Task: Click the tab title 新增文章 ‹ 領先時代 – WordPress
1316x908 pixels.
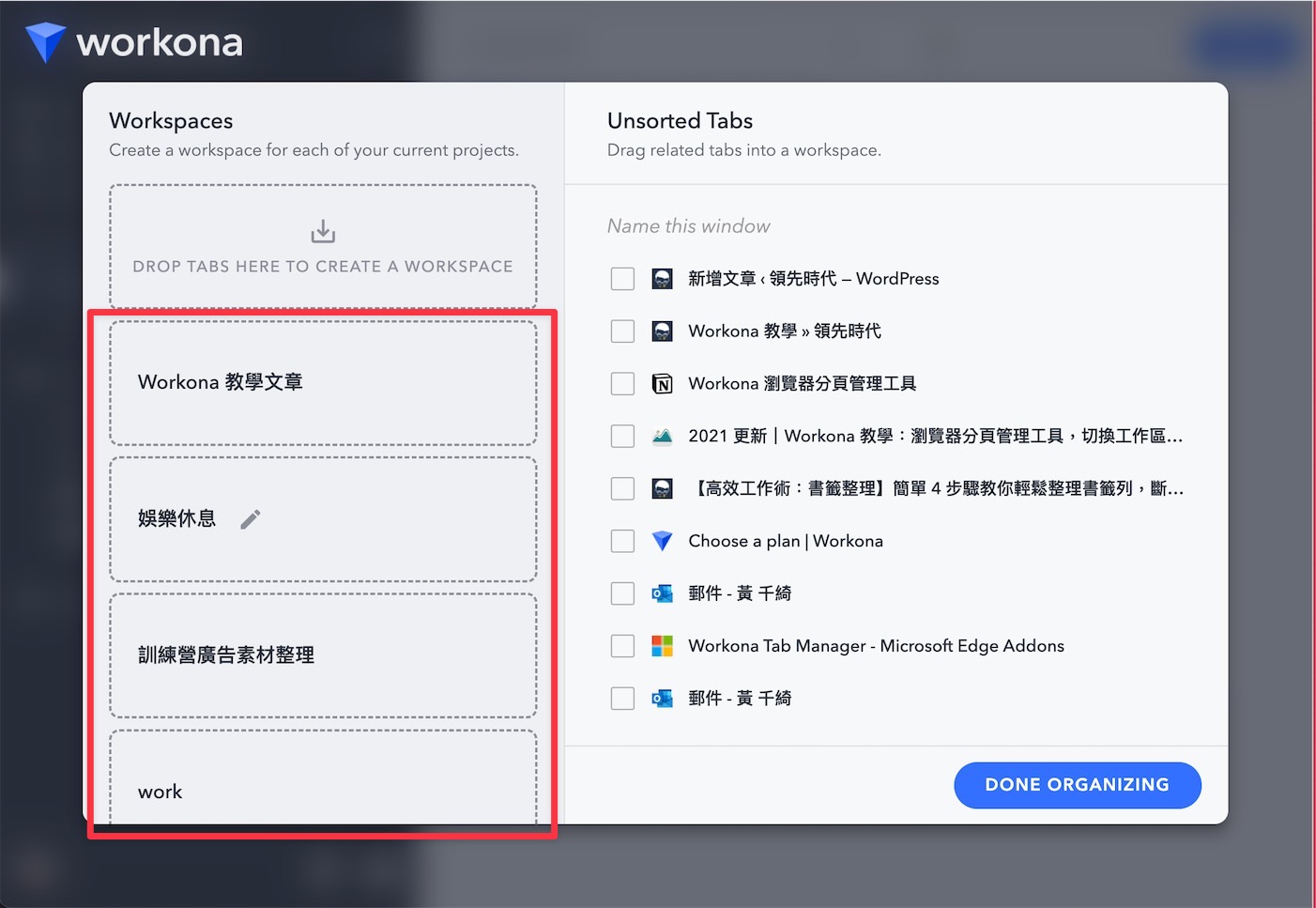Action: point(814,279)
